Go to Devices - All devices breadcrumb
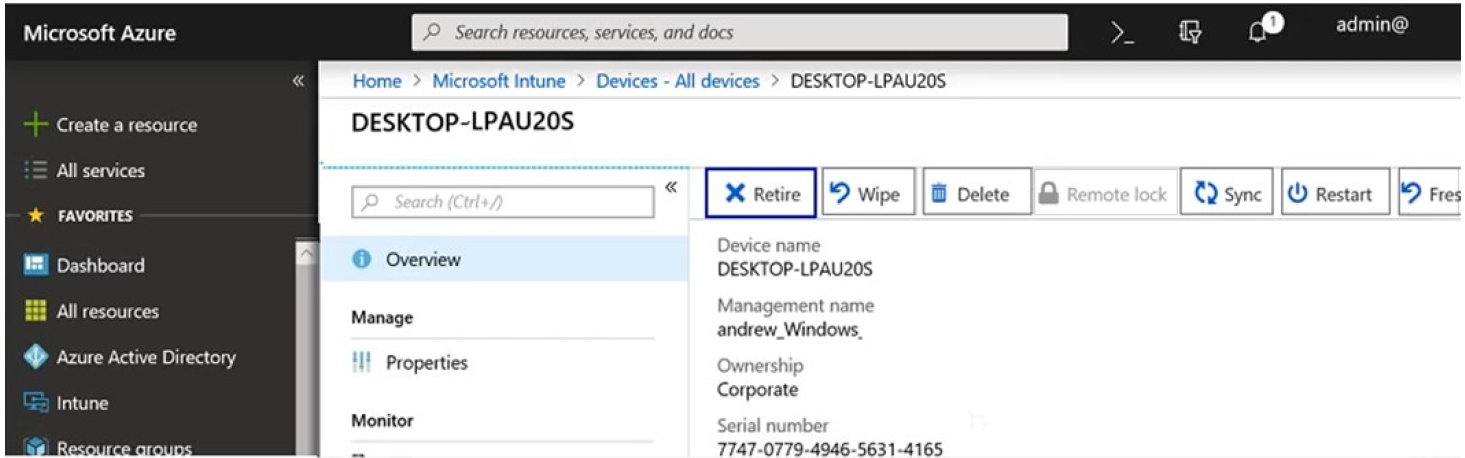Image resolution: width=1465 pixels, height=458 pixels. 678,81
